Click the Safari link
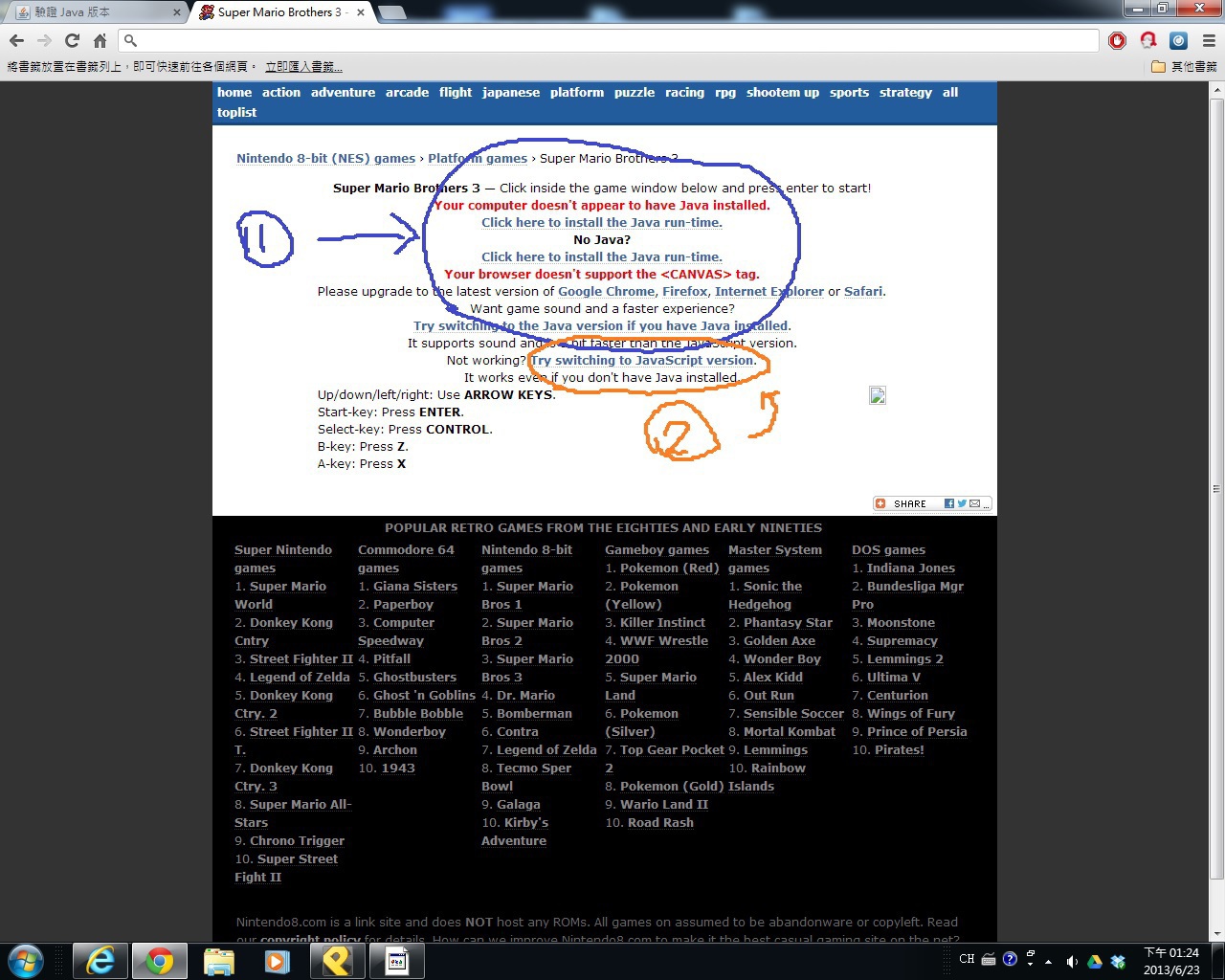Image resolution: width=1225 pixels, height=980 pixels. click(863, 291)
